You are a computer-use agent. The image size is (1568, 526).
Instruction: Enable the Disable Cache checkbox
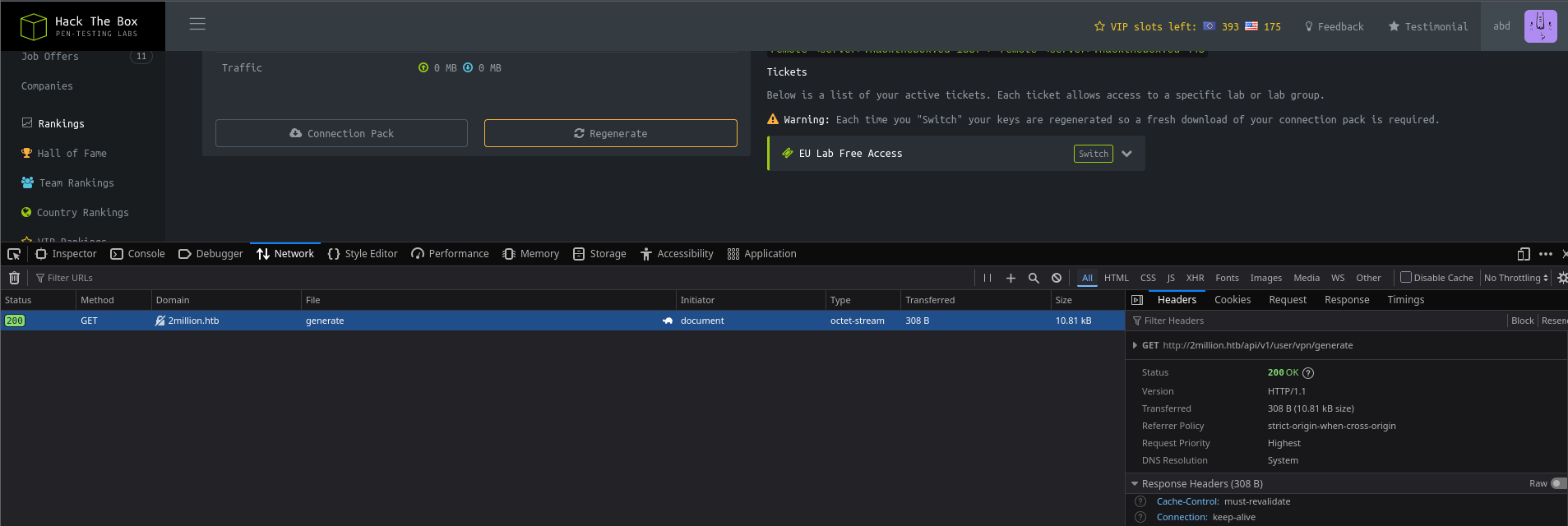[1406, 277]
